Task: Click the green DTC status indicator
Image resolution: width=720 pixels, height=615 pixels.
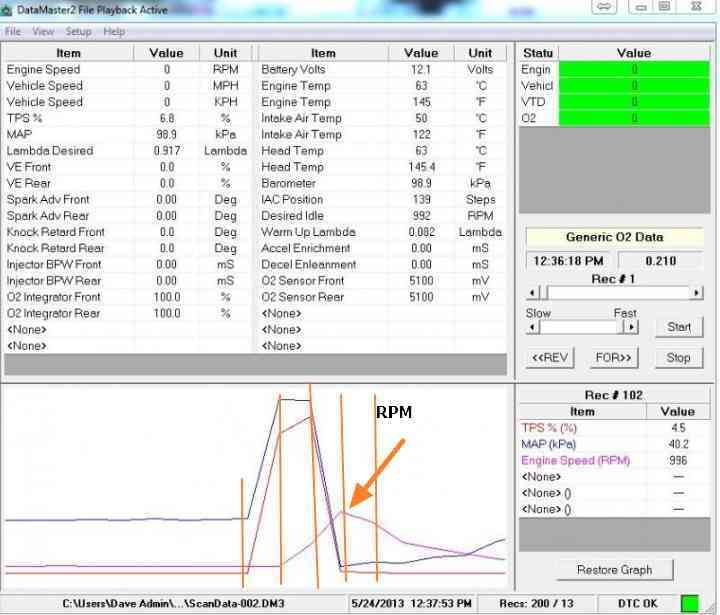Action: click(689, 604)
